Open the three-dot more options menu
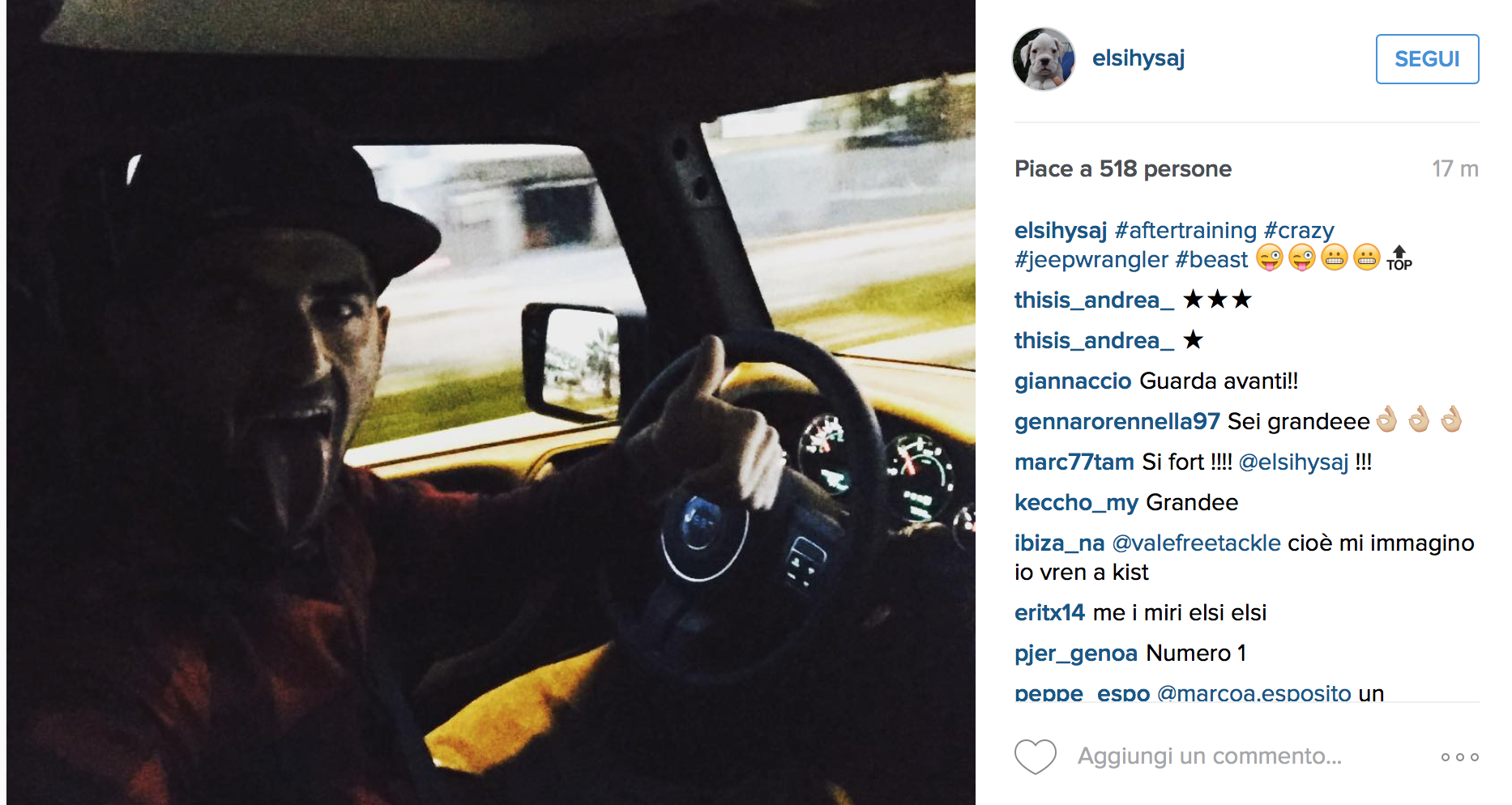The image size is (1512, 805). 1459,757
